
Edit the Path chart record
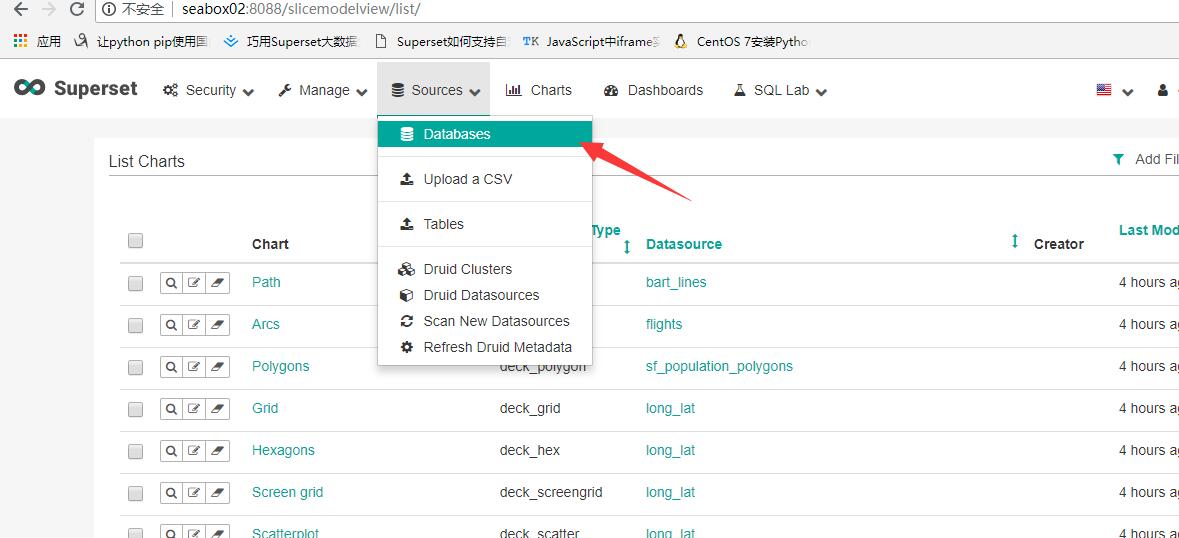194,283
